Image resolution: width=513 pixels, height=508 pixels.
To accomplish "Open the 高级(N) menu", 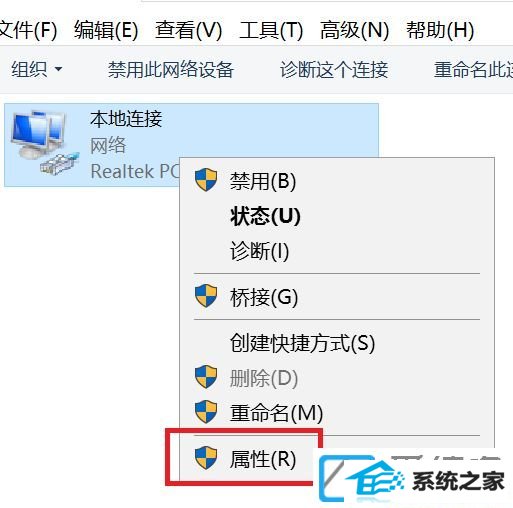I will 354,30.
